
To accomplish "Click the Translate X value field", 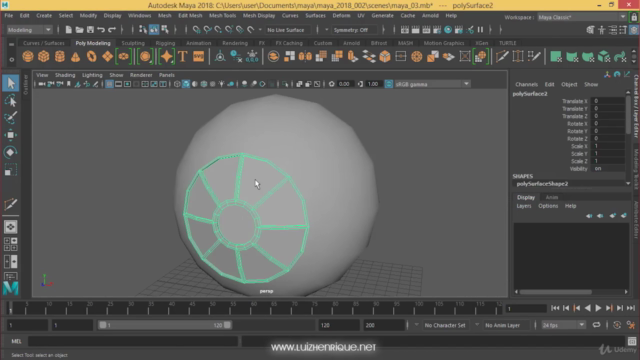I will coord(608,101).
